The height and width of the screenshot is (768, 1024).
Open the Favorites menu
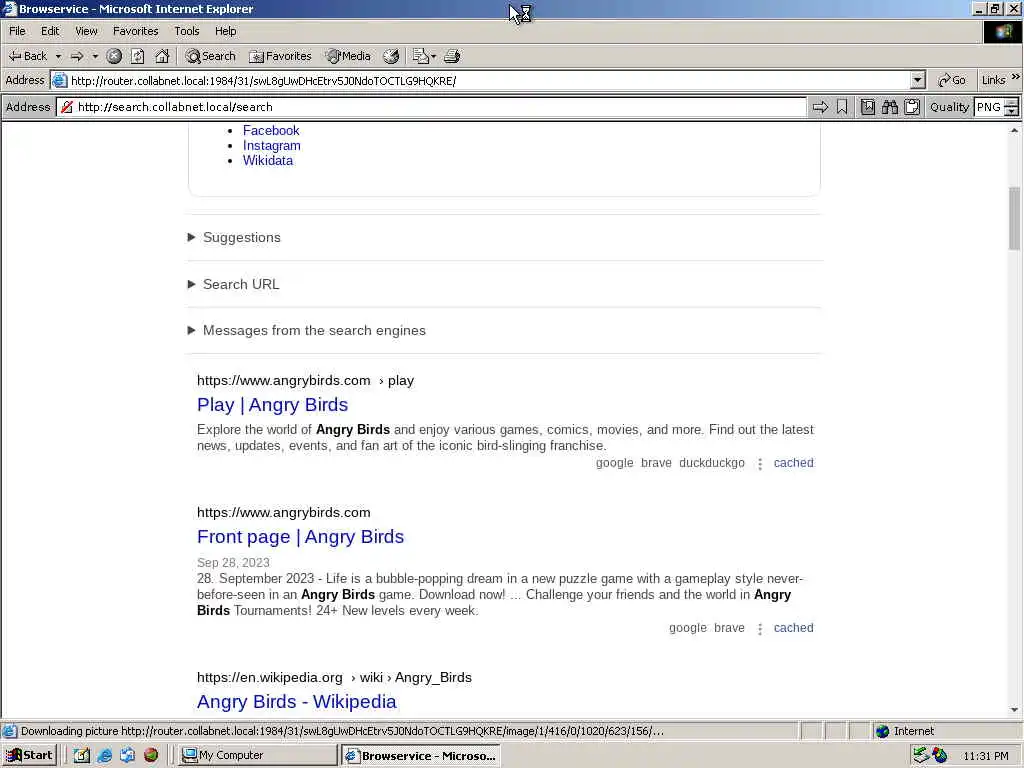(x=135, y=31)
